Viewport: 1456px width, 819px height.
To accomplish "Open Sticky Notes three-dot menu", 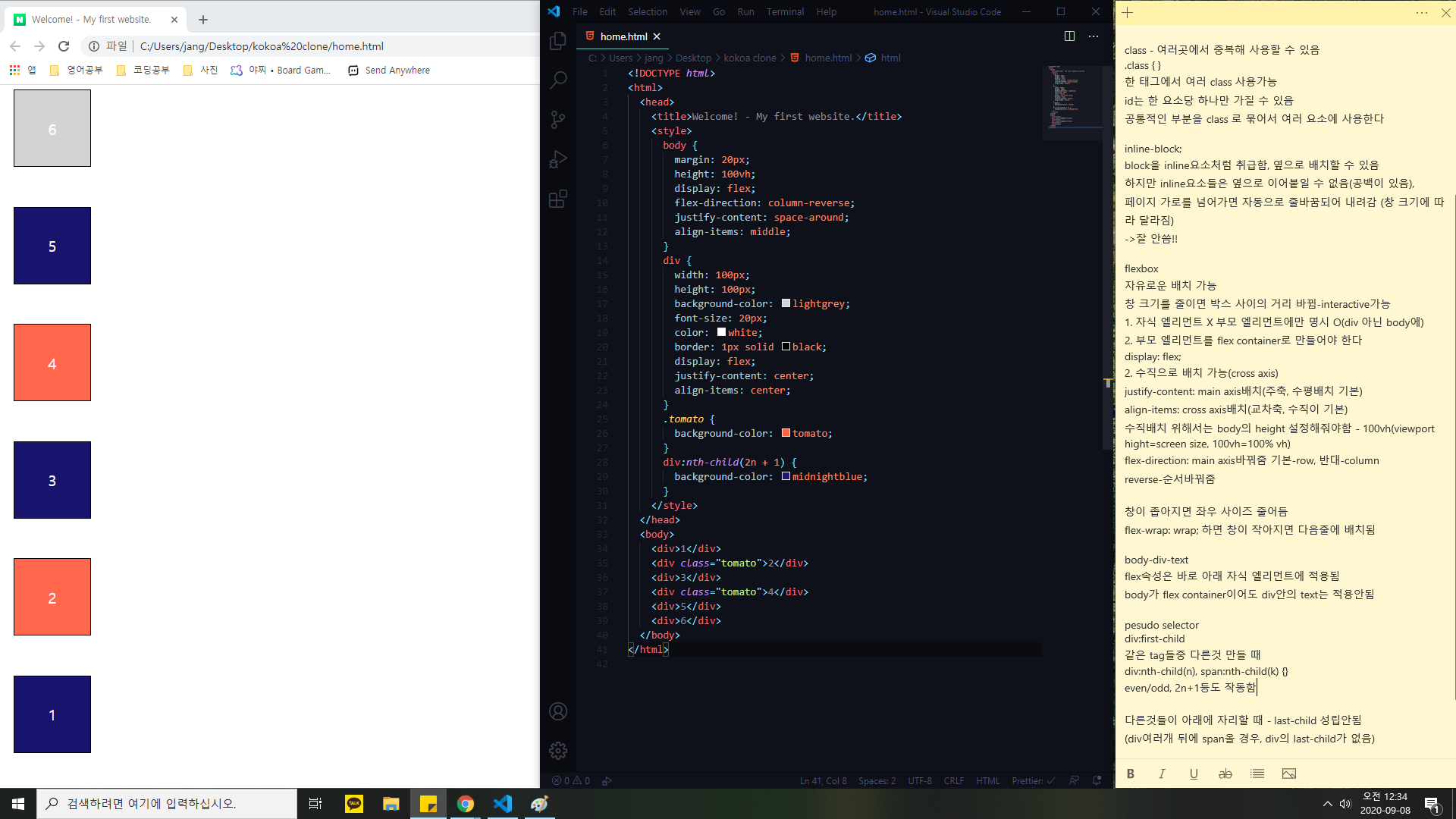I will tap(1422, 13).
